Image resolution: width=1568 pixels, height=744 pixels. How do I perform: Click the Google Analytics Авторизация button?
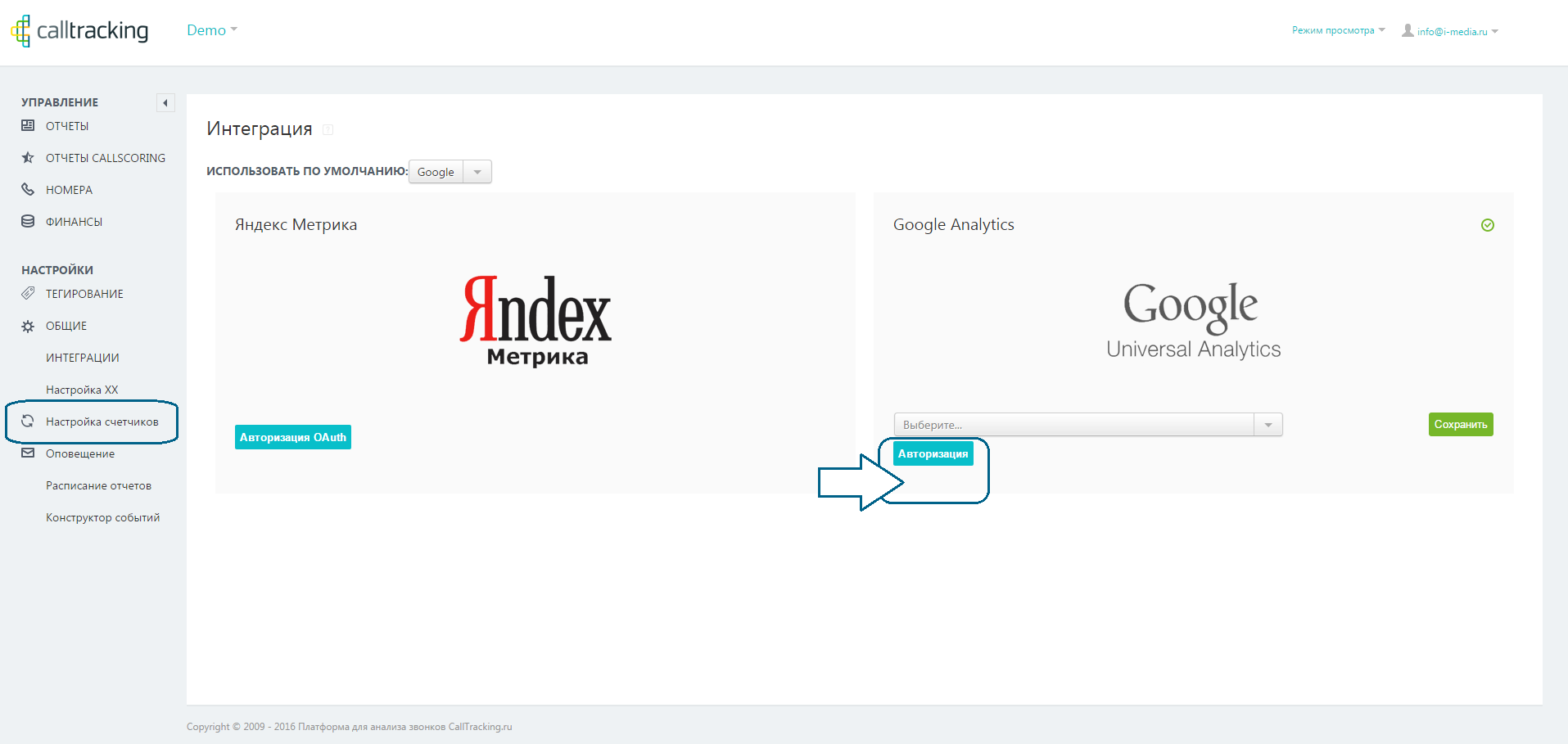click(933, 453)
